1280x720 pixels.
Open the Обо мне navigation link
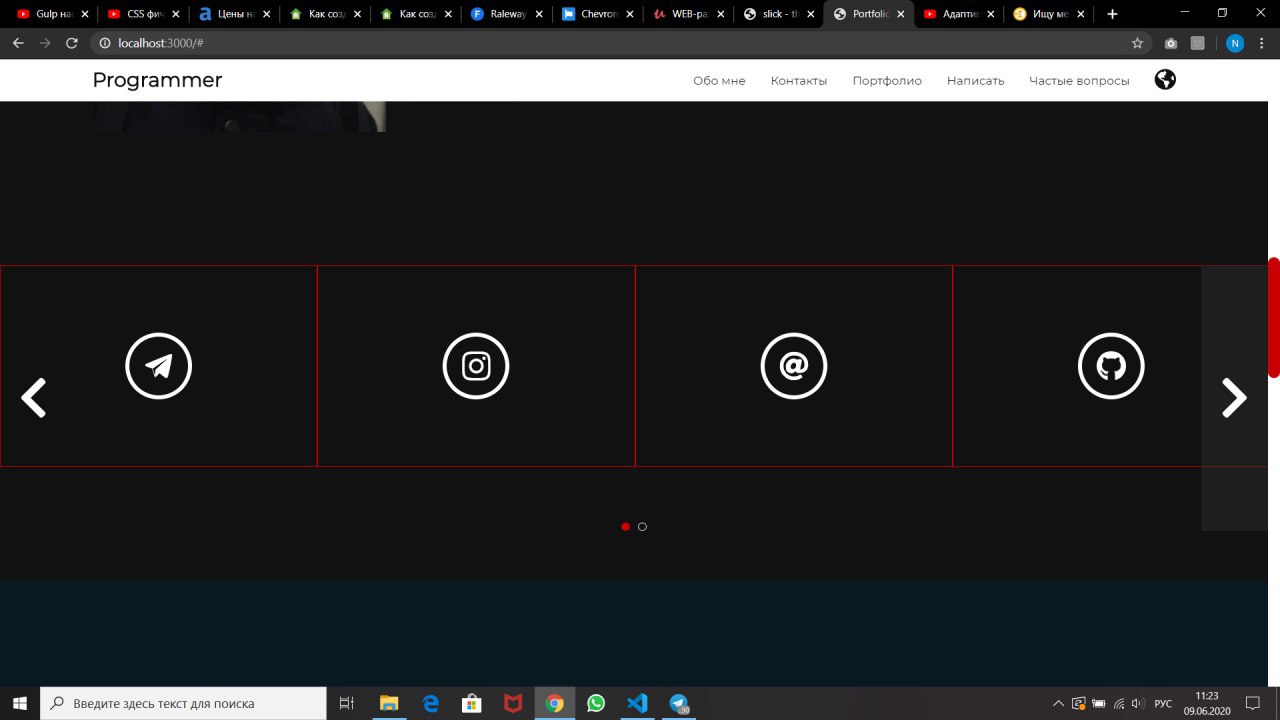click(x=719, y=81)
